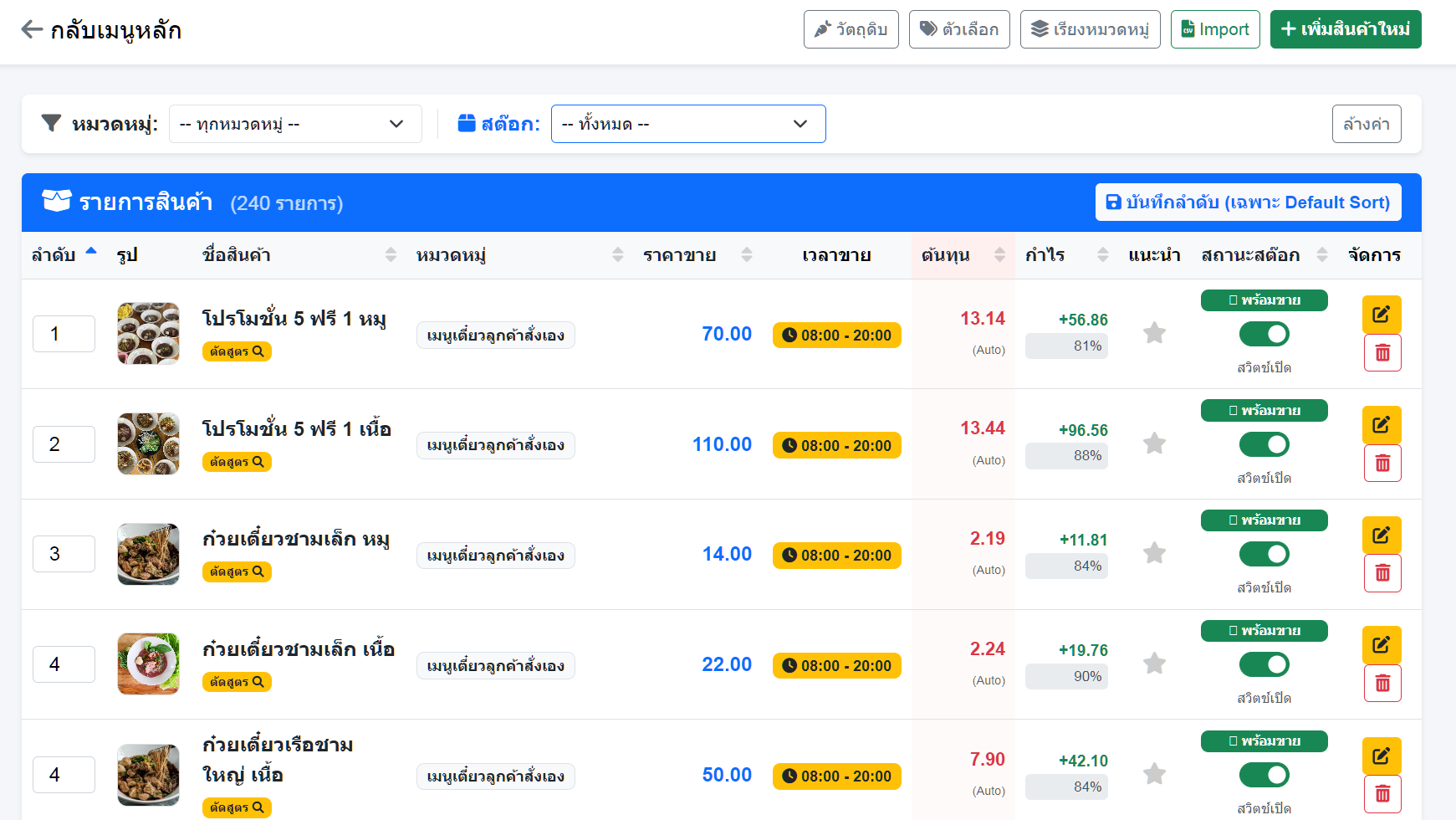Star โปรโมชั่น 5 ฟรี 1 หมู as recommended
This screenshot has height=820, width=1456.
pos(1154,333)
